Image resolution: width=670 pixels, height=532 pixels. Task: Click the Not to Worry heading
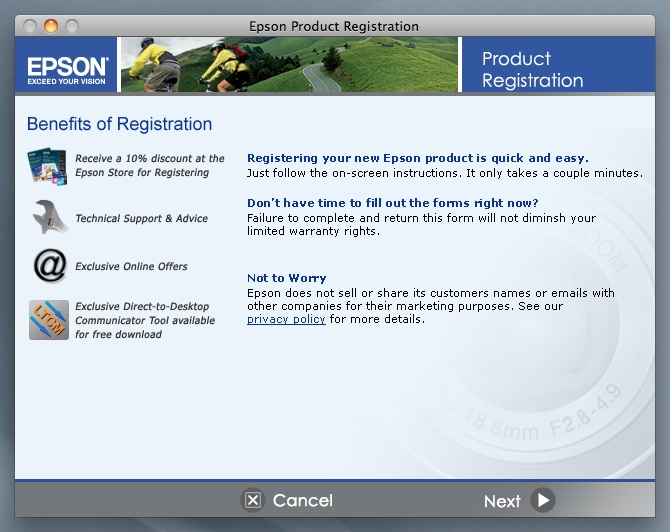287,278
